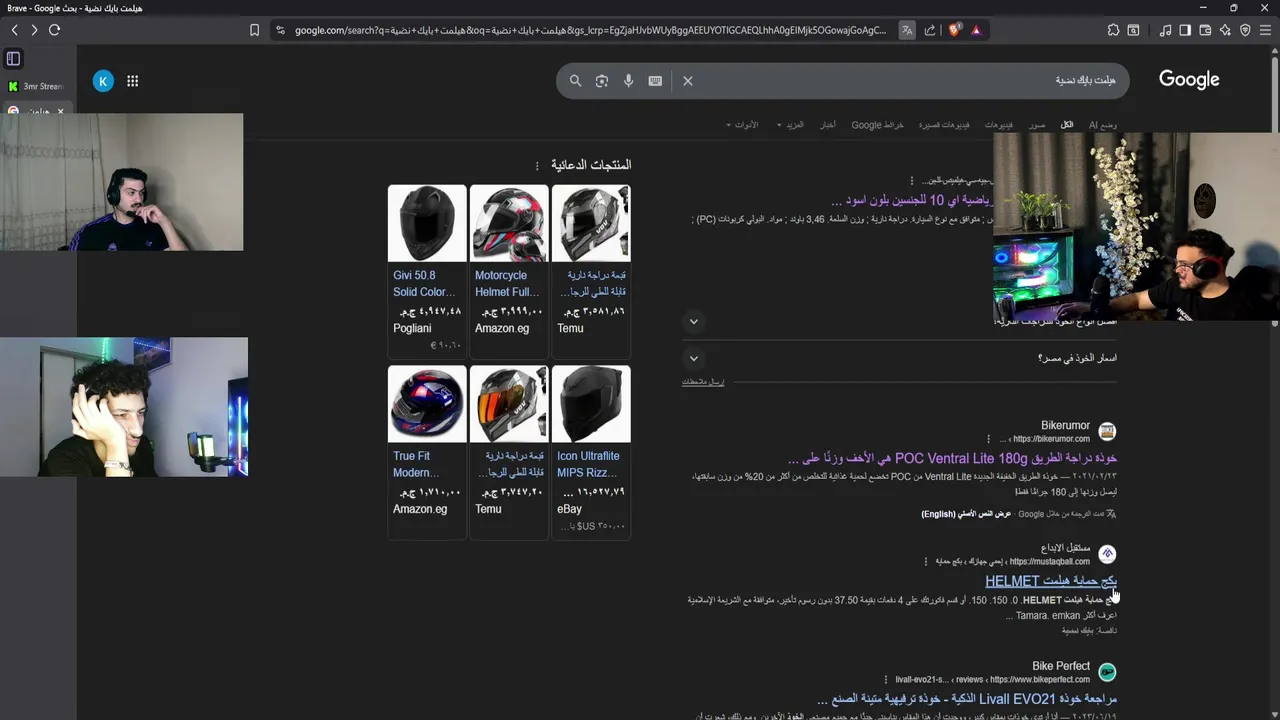The image size is (1280, 720).
Task: Open Brave main hamburger menu
Action: tap(1265, 30)
